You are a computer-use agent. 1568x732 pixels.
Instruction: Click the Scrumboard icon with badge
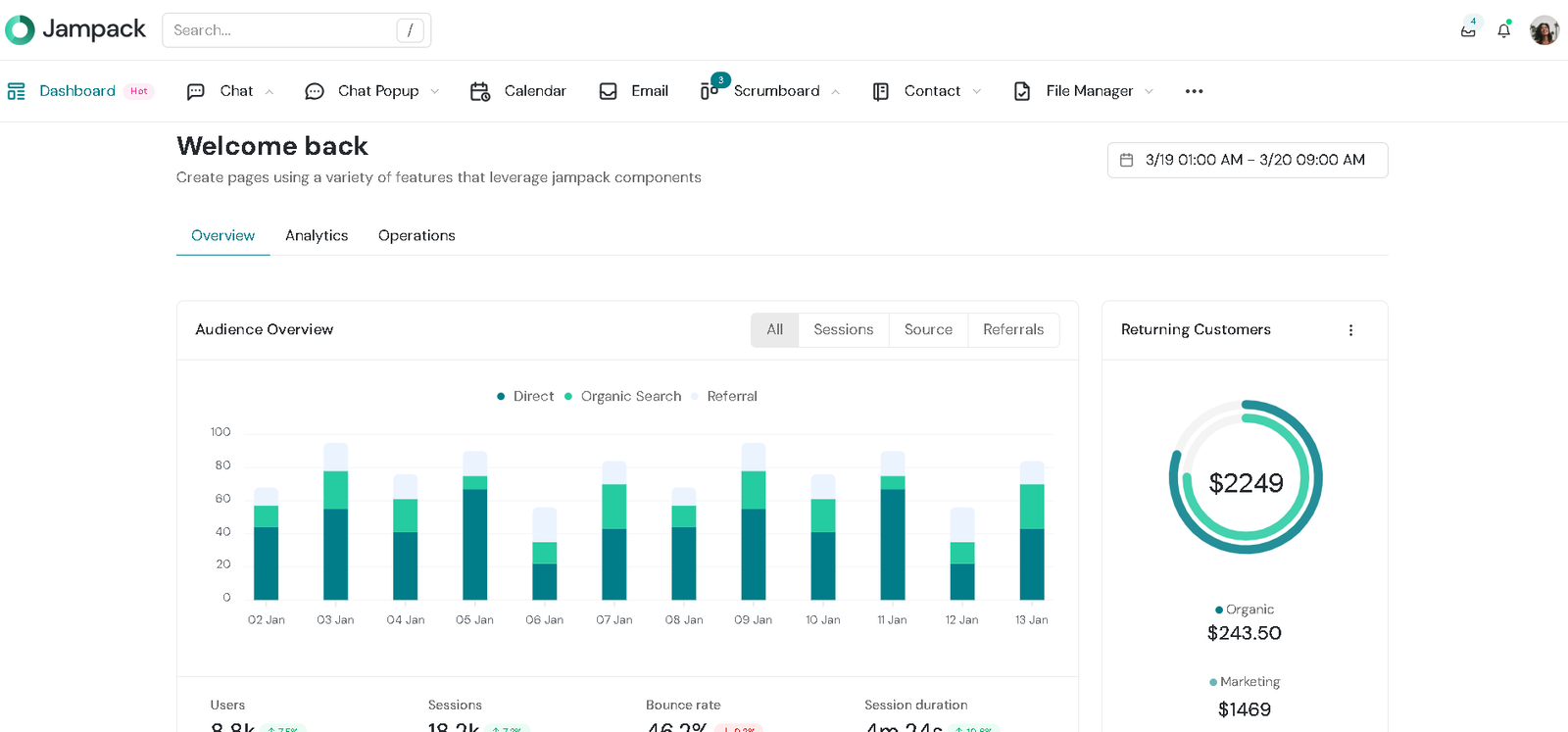pos(710,91)
